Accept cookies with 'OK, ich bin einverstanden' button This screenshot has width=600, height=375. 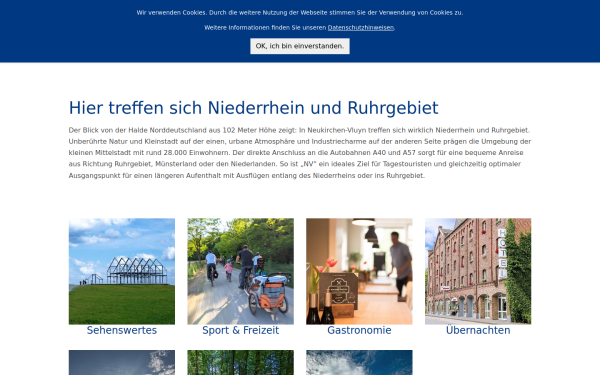[300, 46]
